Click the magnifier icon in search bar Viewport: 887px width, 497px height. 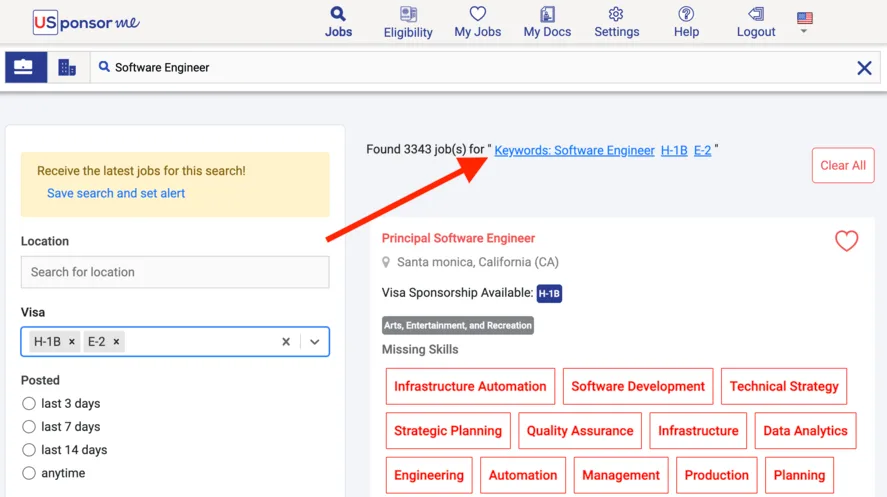click(x=104, y=67)
